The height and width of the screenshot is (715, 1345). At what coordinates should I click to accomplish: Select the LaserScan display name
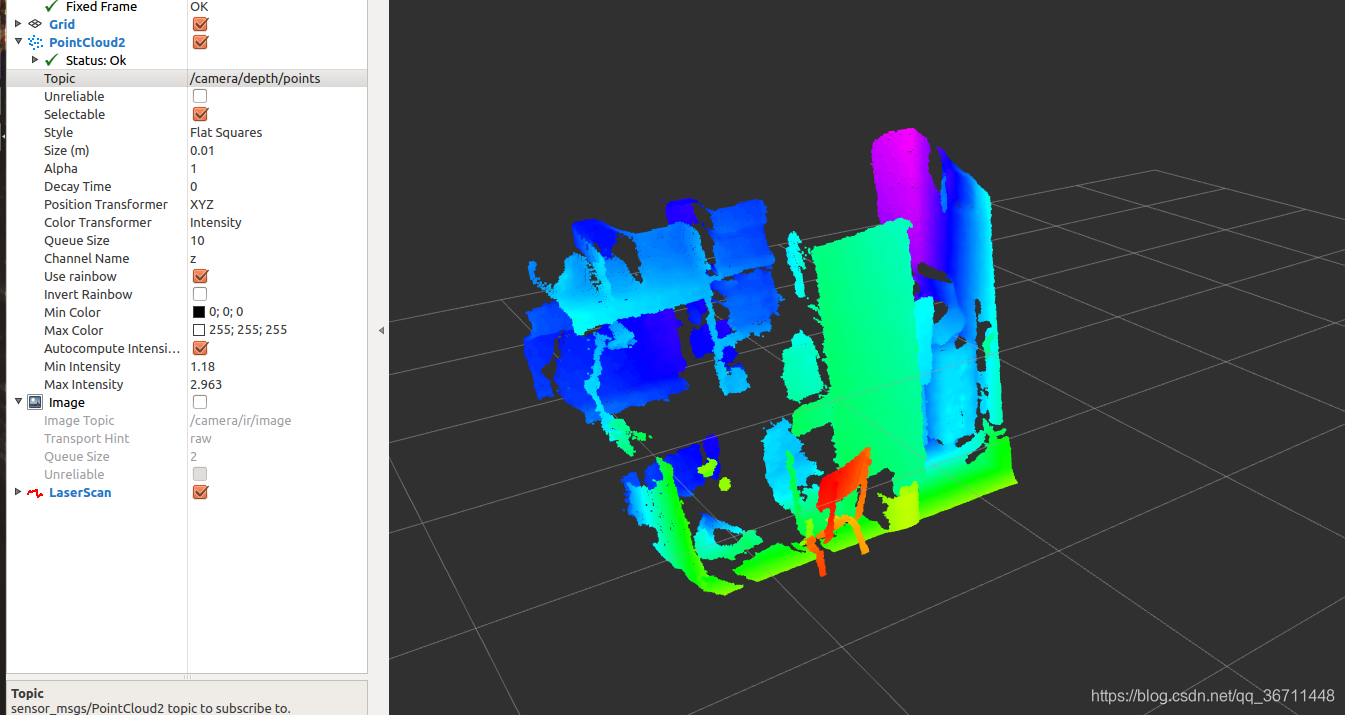(x=80, y=492)
